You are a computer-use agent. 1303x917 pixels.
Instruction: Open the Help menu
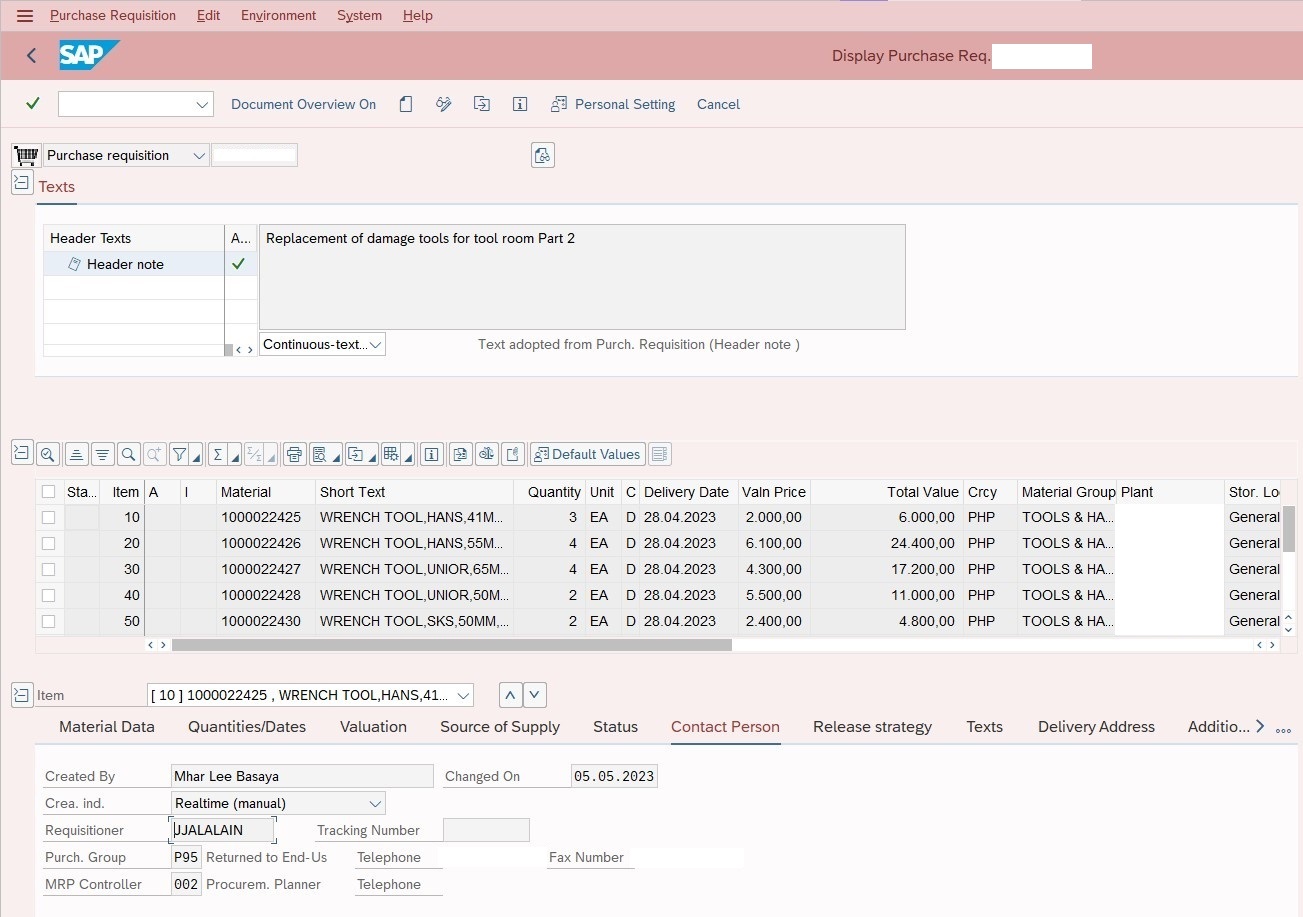click(x=418, y=16)
